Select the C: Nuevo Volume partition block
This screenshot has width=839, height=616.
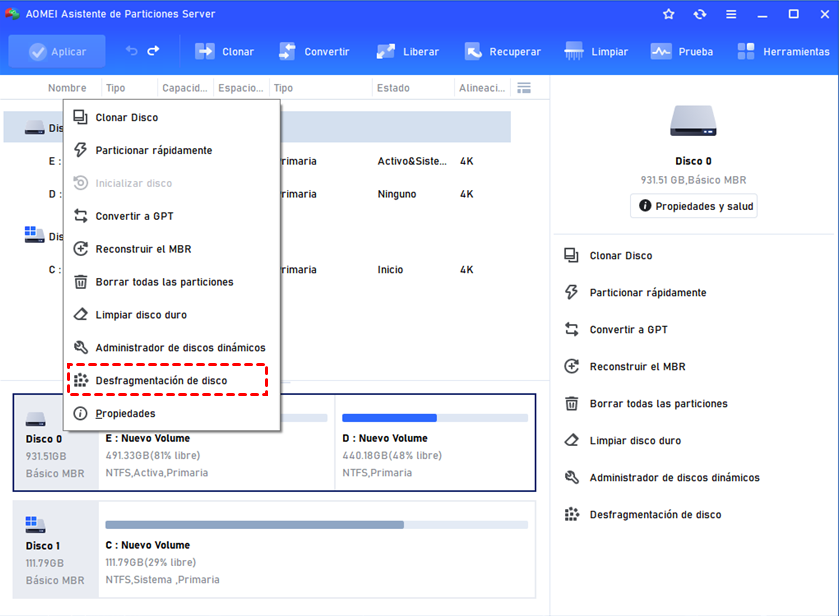point(317,550)
